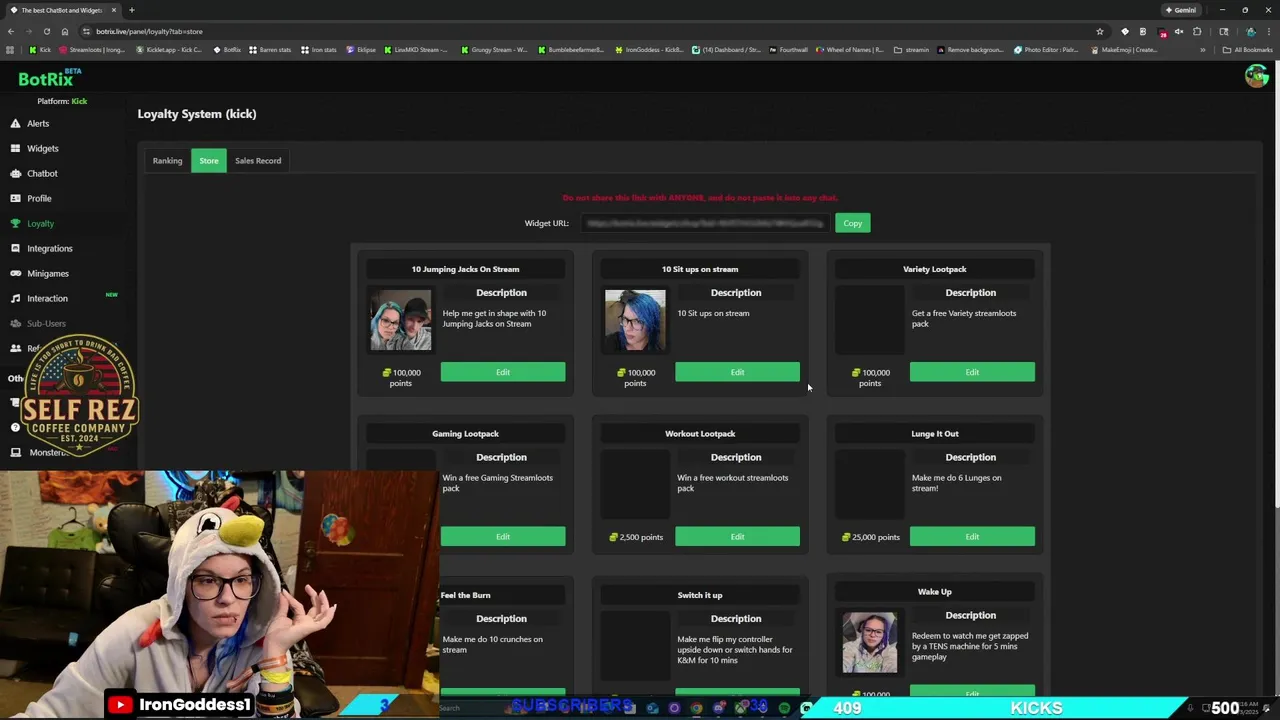Viewport: 1280px width, 720px height.
Task: Go to the browser home page
Action: coord(65,31)
